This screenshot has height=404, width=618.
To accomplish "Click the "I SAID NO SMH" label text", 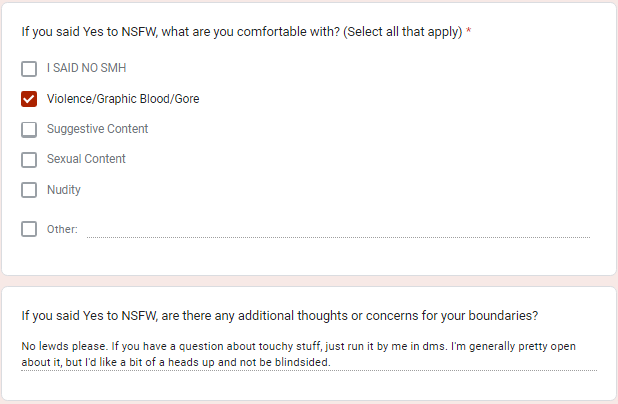I will coord(86,69).
